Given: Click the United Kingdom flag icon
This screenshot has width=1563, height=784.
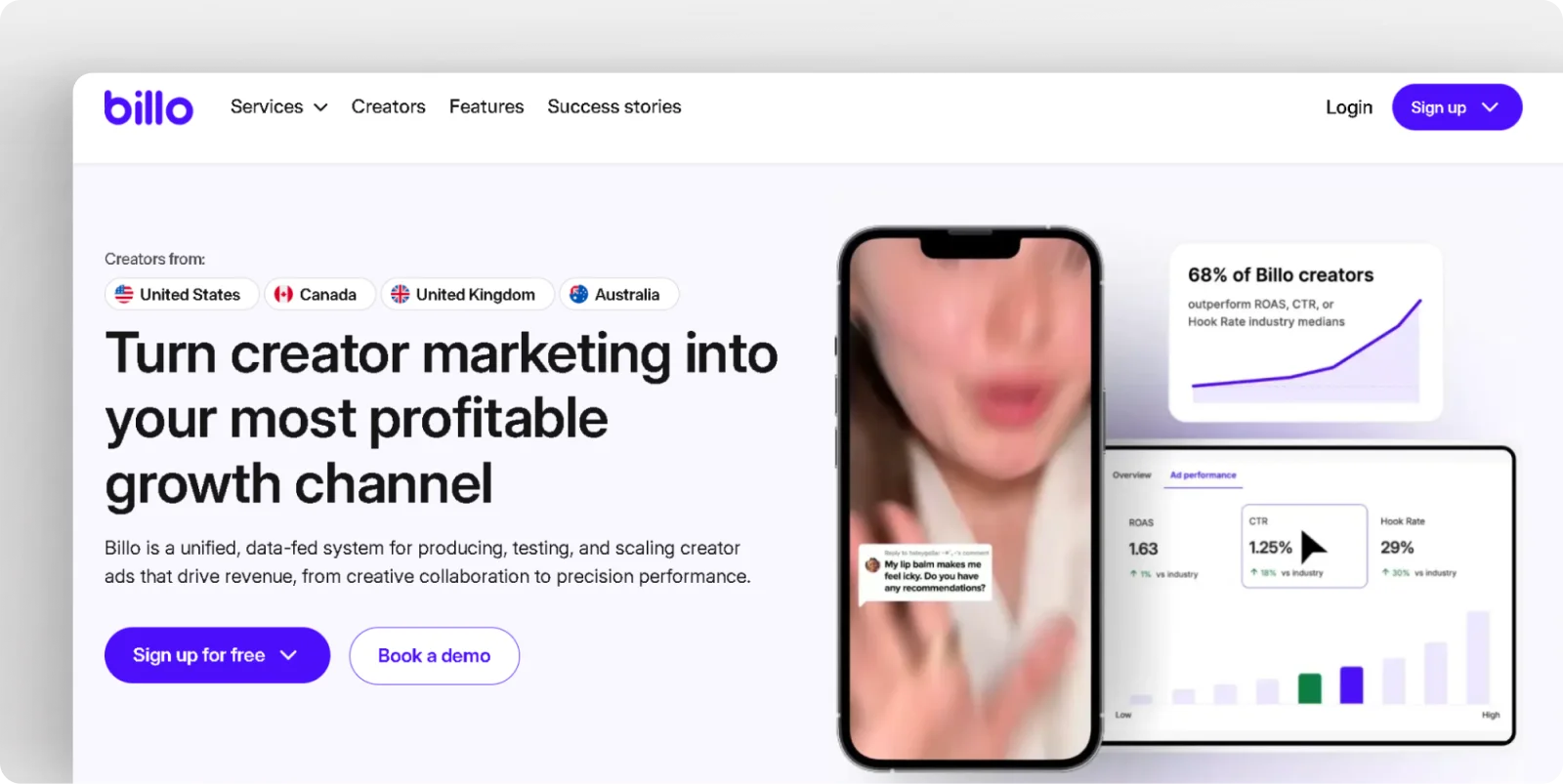Looking at the screenshot, I should click(401, 294).
